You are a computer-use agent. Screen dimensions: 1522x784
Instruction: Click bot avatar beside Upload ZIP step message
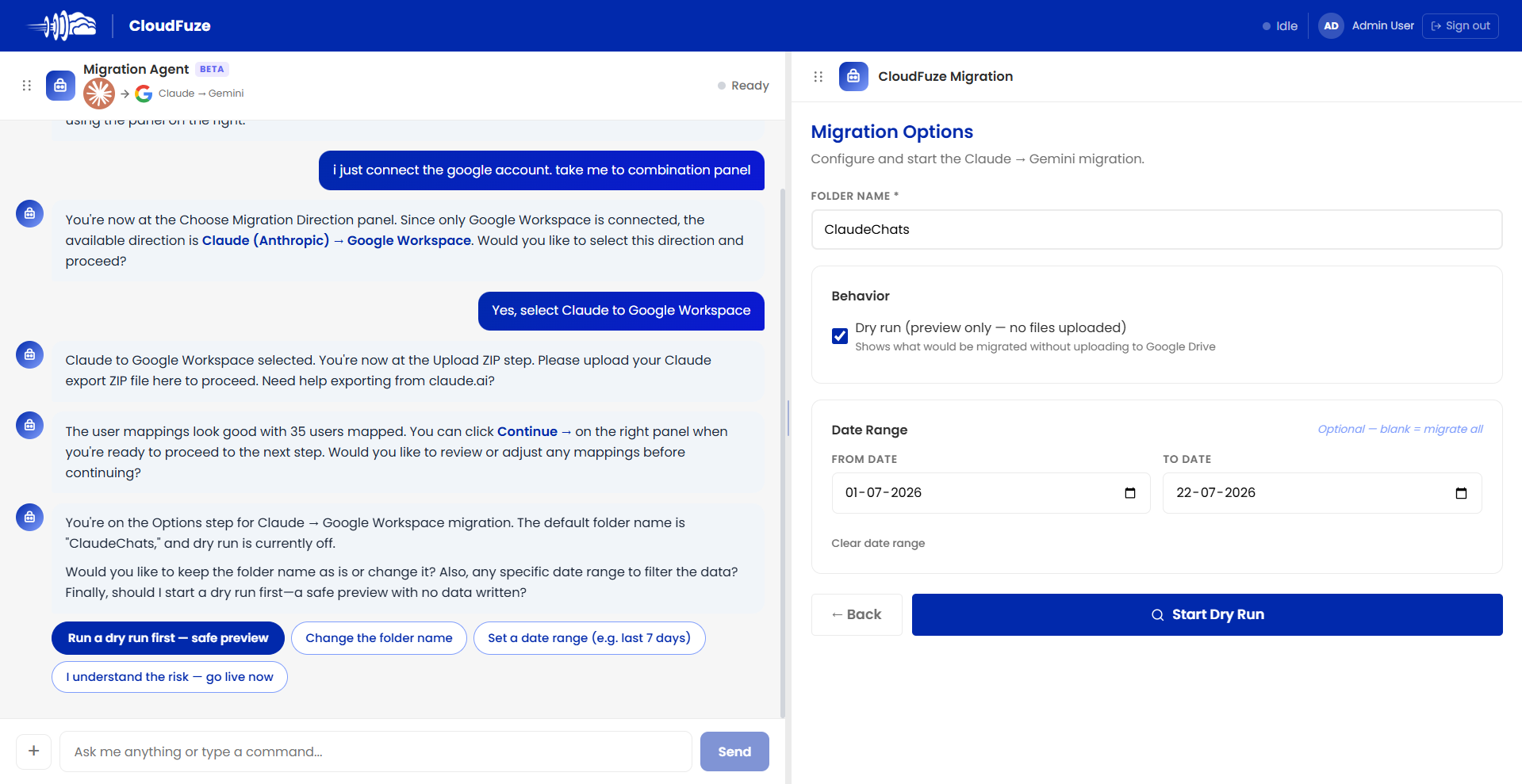(29, 354)
